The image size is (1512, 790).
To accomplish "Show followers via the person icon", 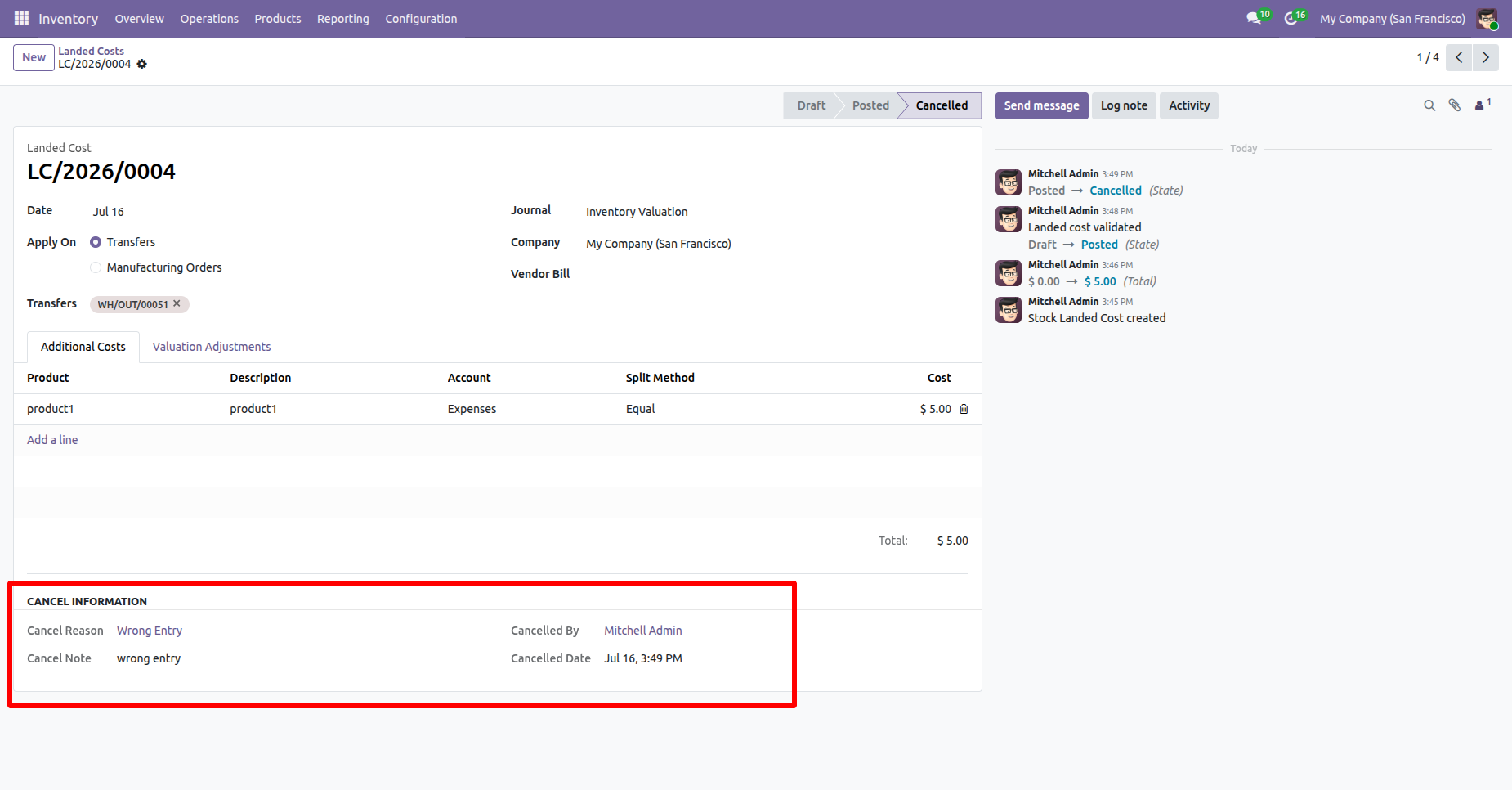I will click(1482, 105).
